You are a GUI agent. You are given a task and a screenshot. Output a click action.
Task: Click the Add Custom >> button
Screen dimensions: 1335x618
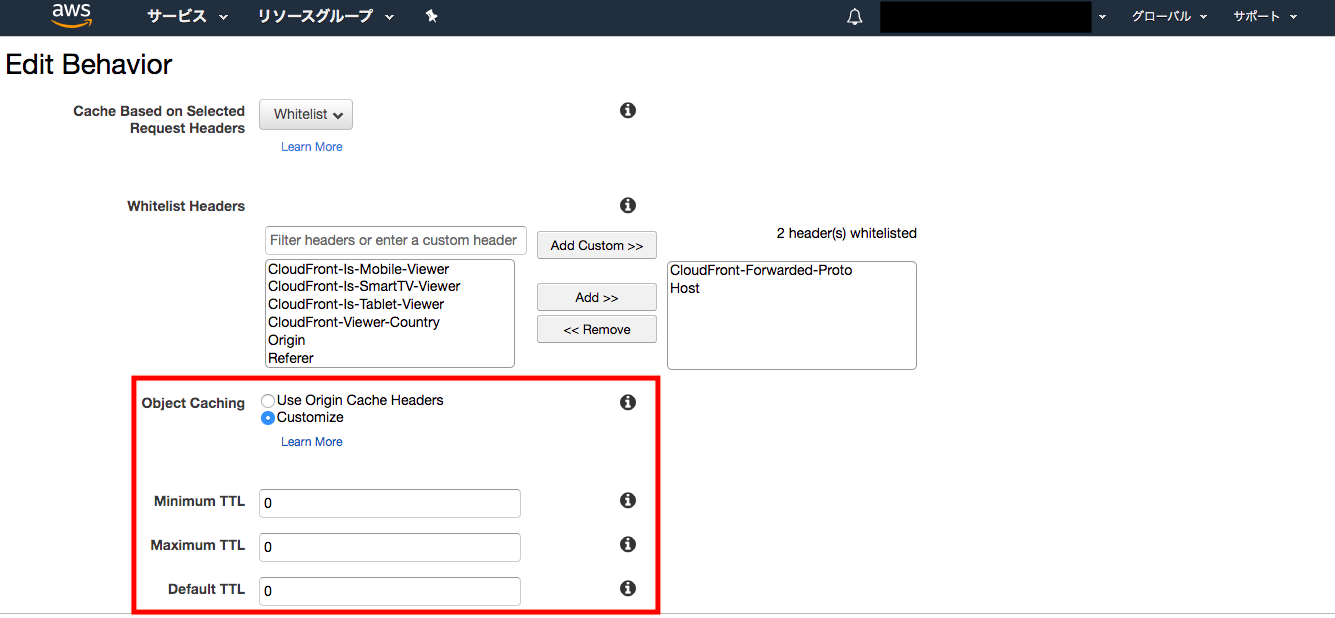(597, 245)
